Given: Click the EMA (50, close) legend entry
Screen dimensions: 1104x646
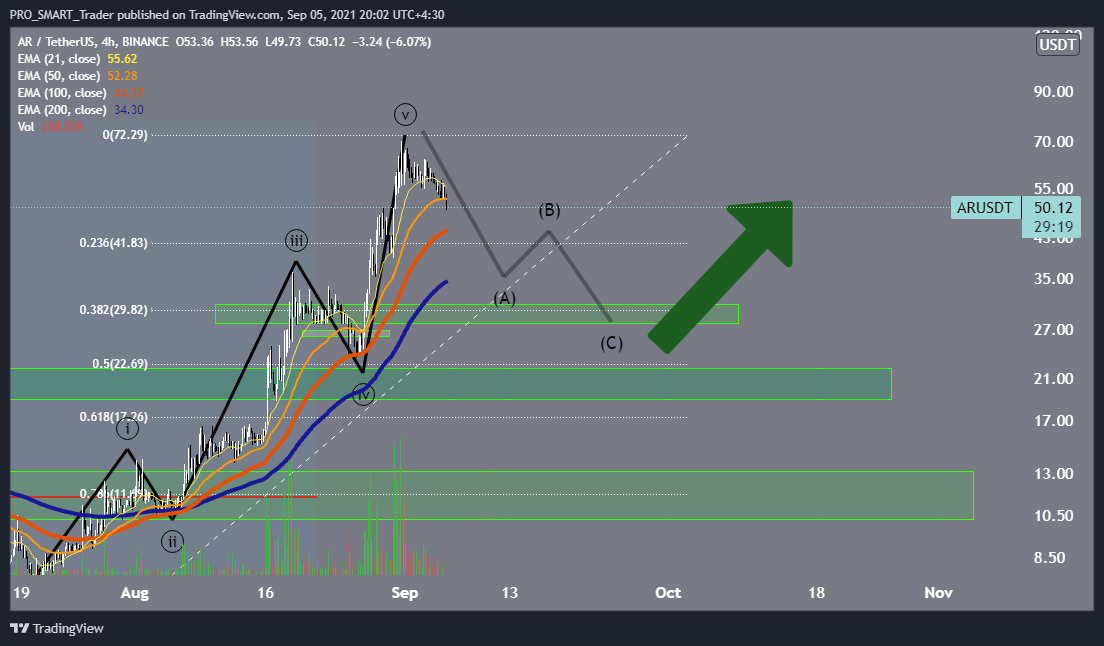Looking at the screenshot, I should click(77, 76).
